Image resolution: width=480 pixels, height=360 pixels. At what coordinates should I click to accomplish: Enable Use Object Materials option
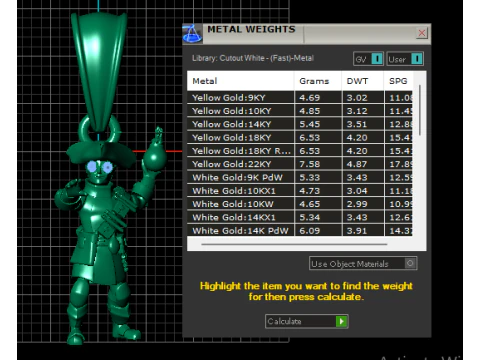[x=363, y=263]
